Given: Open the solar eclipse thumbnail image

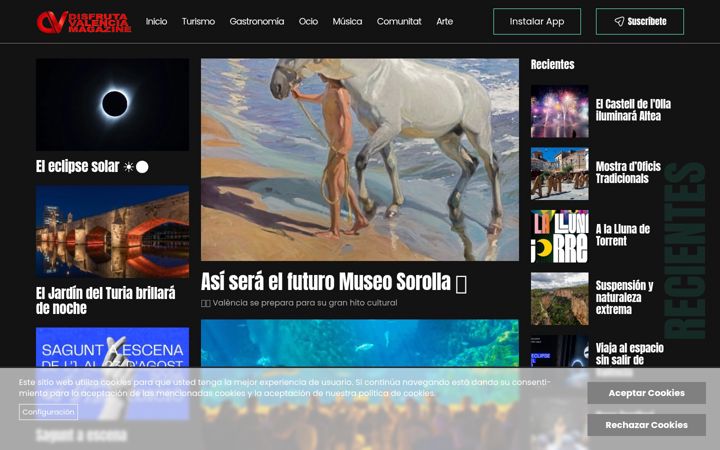Looking at the screenshot, I should point(112,104).
